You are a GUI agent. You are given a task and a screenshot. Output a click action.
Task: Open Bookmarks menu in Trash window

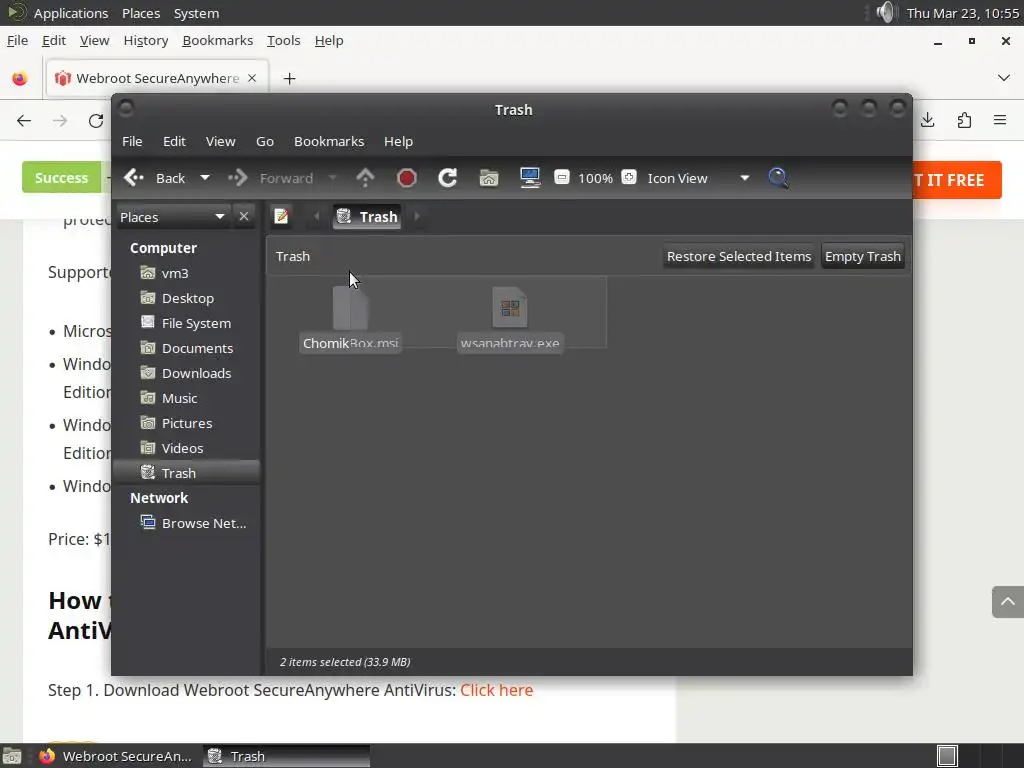pyautogui.click(x=329, y=141)
